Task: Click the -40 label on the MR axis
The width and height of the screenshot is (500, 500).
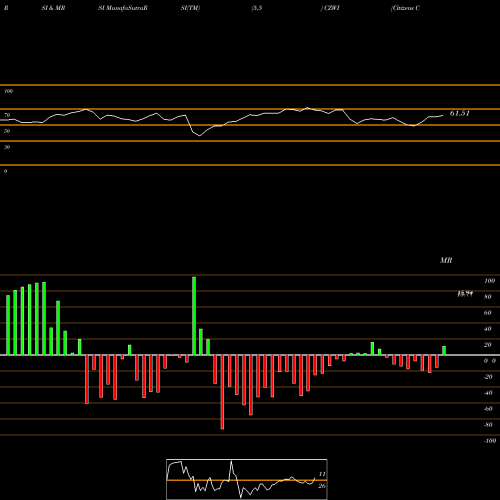Action: [x=488, y=393]
